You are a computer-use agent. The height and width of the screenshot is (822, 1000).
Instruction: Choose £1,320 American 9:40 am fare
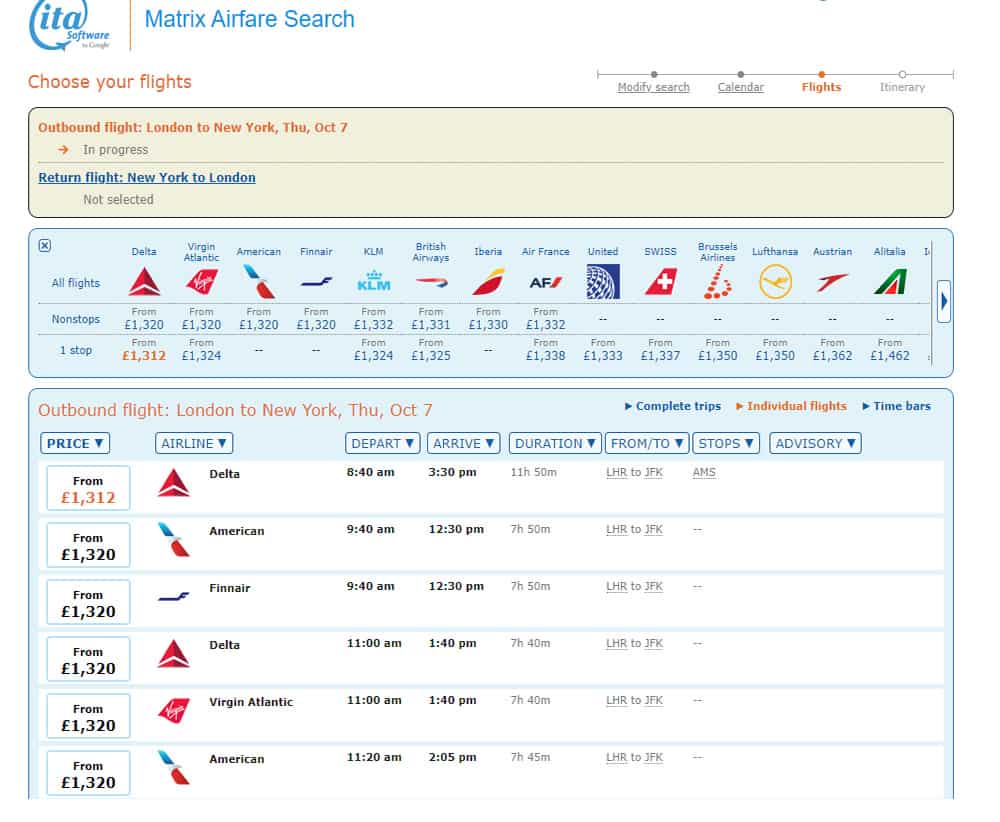88,545
